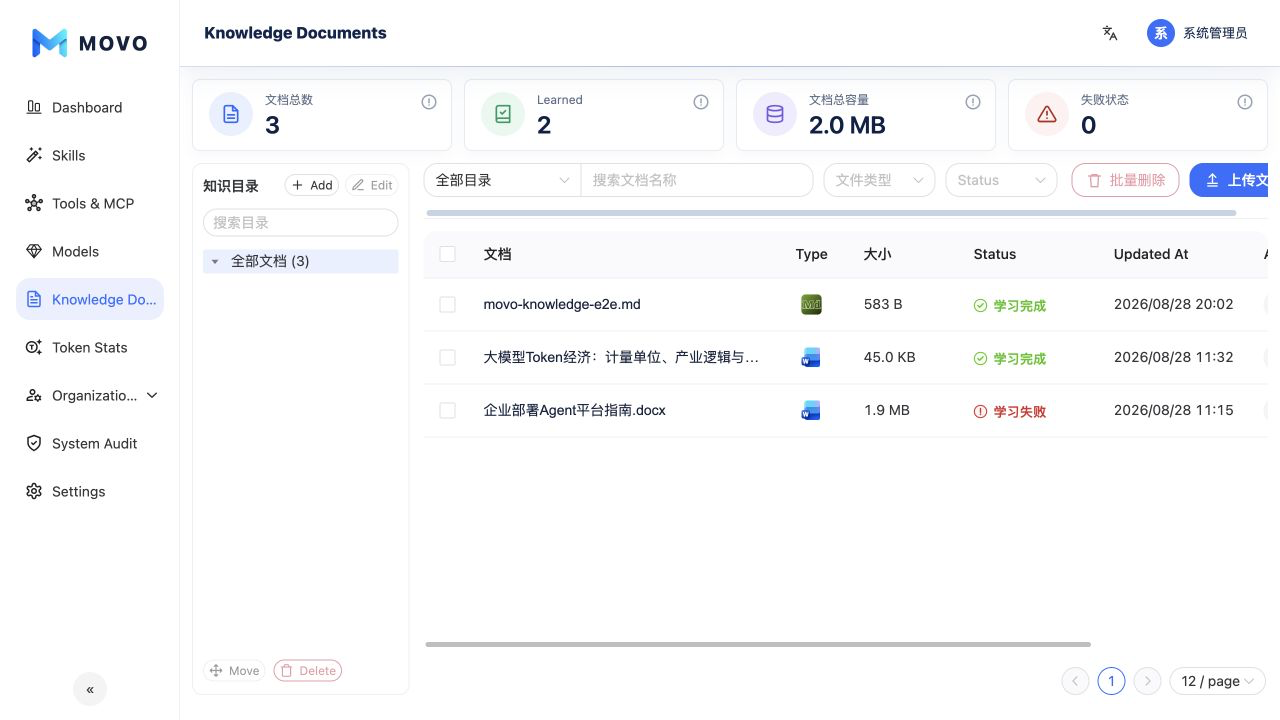Click info icon on 文档总数 card
The image size is (1280, 720).
pyautogui.click(x=429, y=102)
